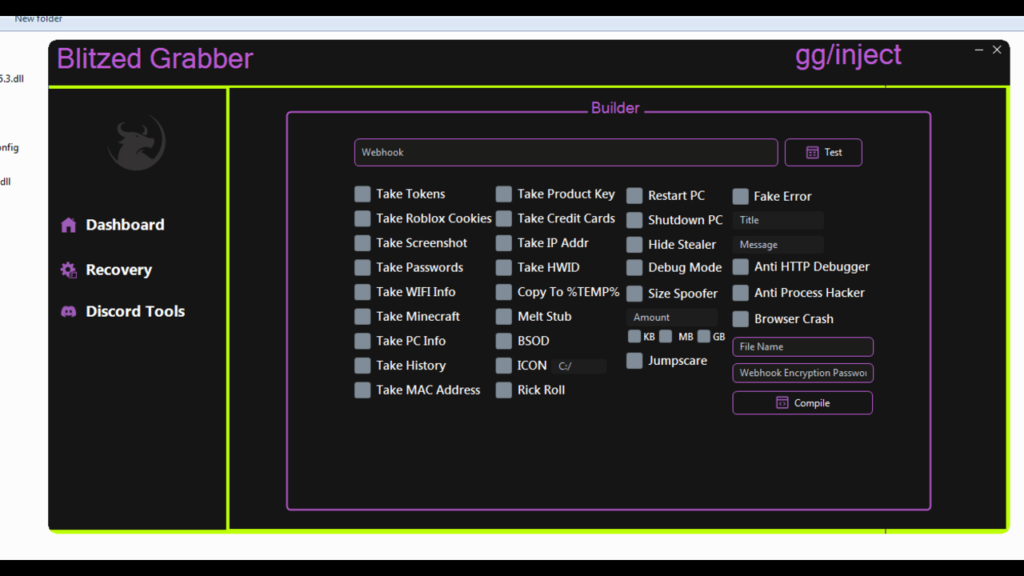This screenshot has height=576, width=1024.
Task: Toggle the Take HWID checkbox
Action: (504, 267)
